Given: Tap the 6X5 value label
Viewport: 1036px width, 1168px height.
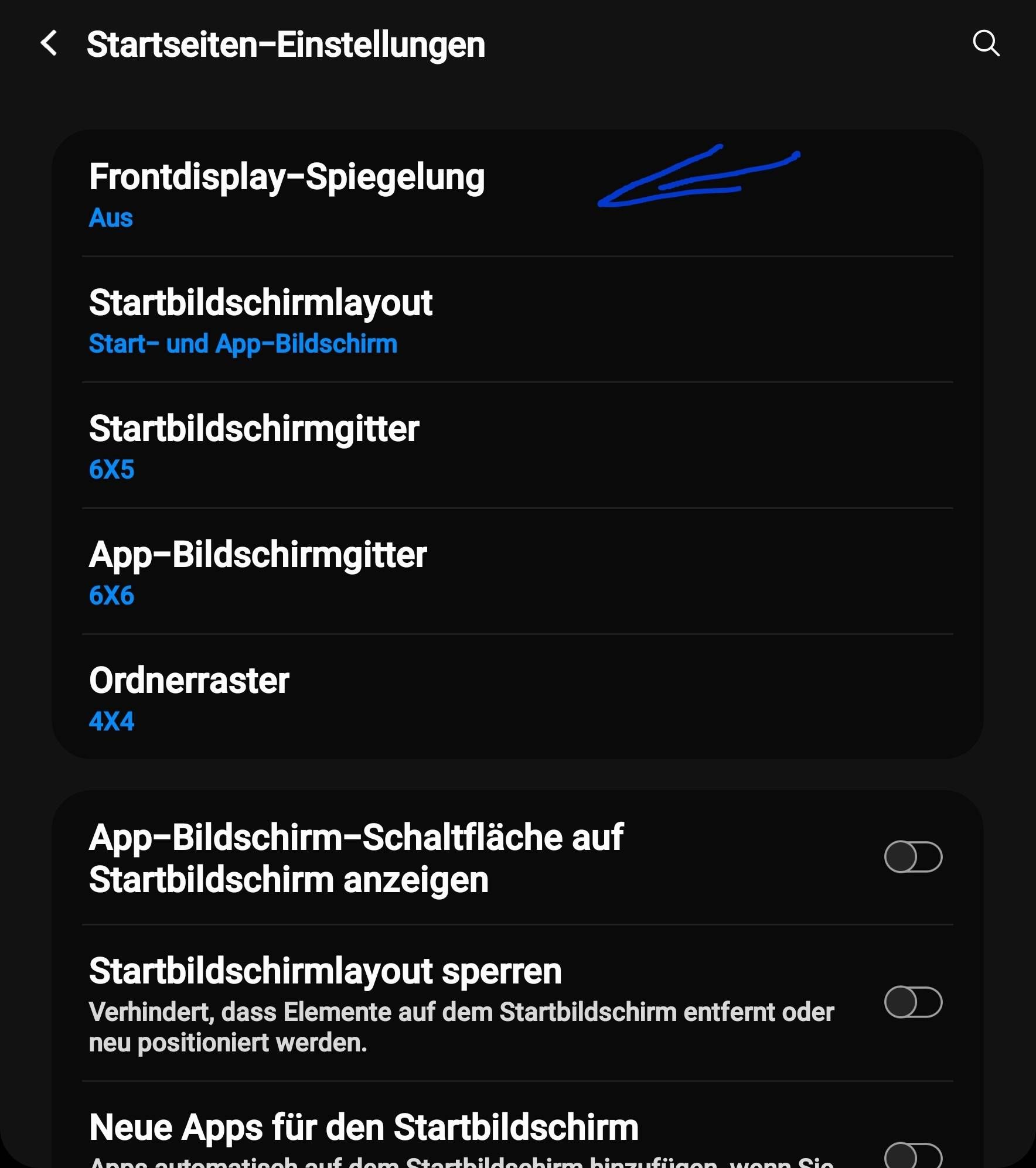Looking at the screenshot, I should click(111, 470).
